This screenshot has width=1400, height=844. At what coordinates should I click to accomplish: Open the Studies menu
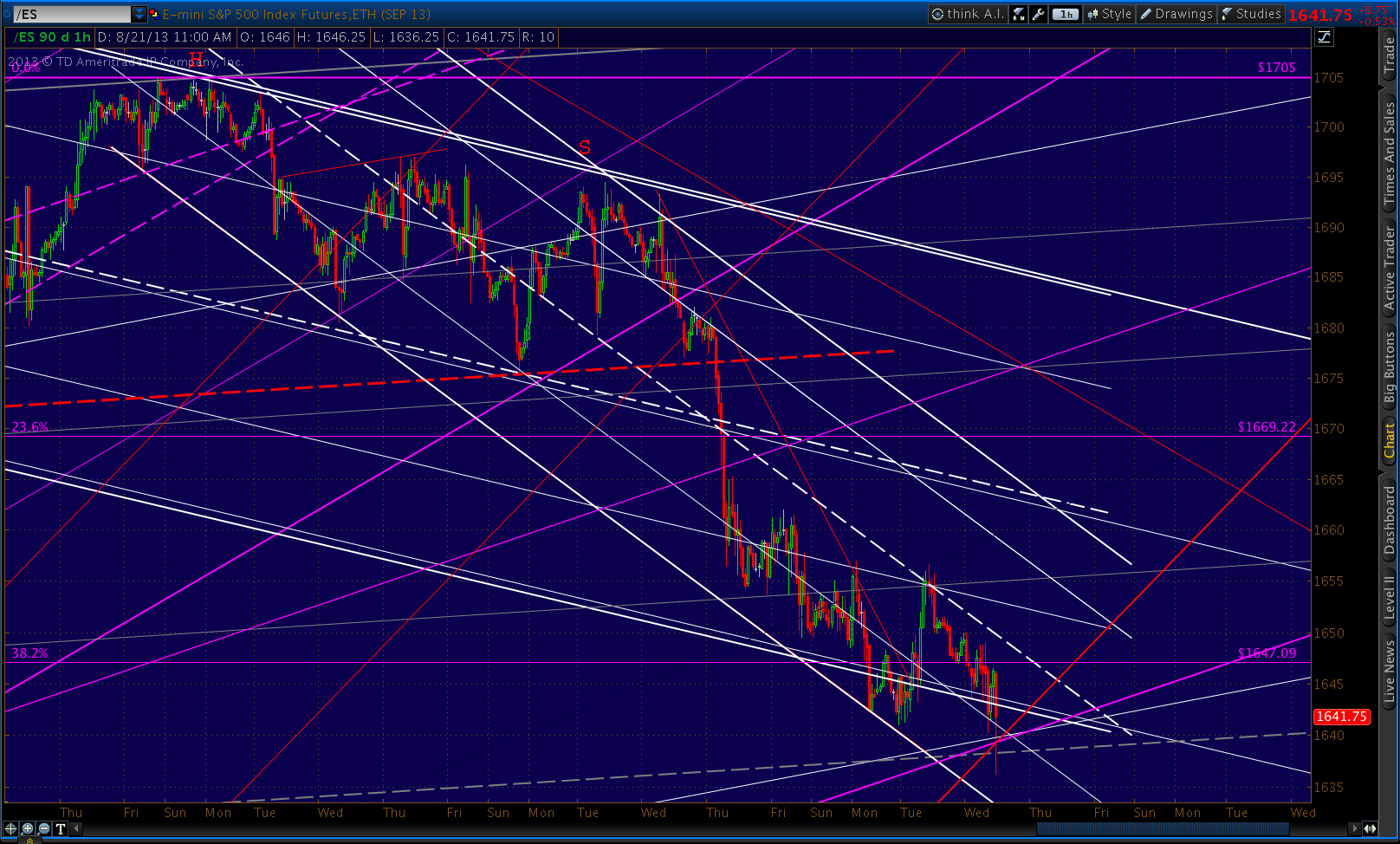[x=1251, y=14]
